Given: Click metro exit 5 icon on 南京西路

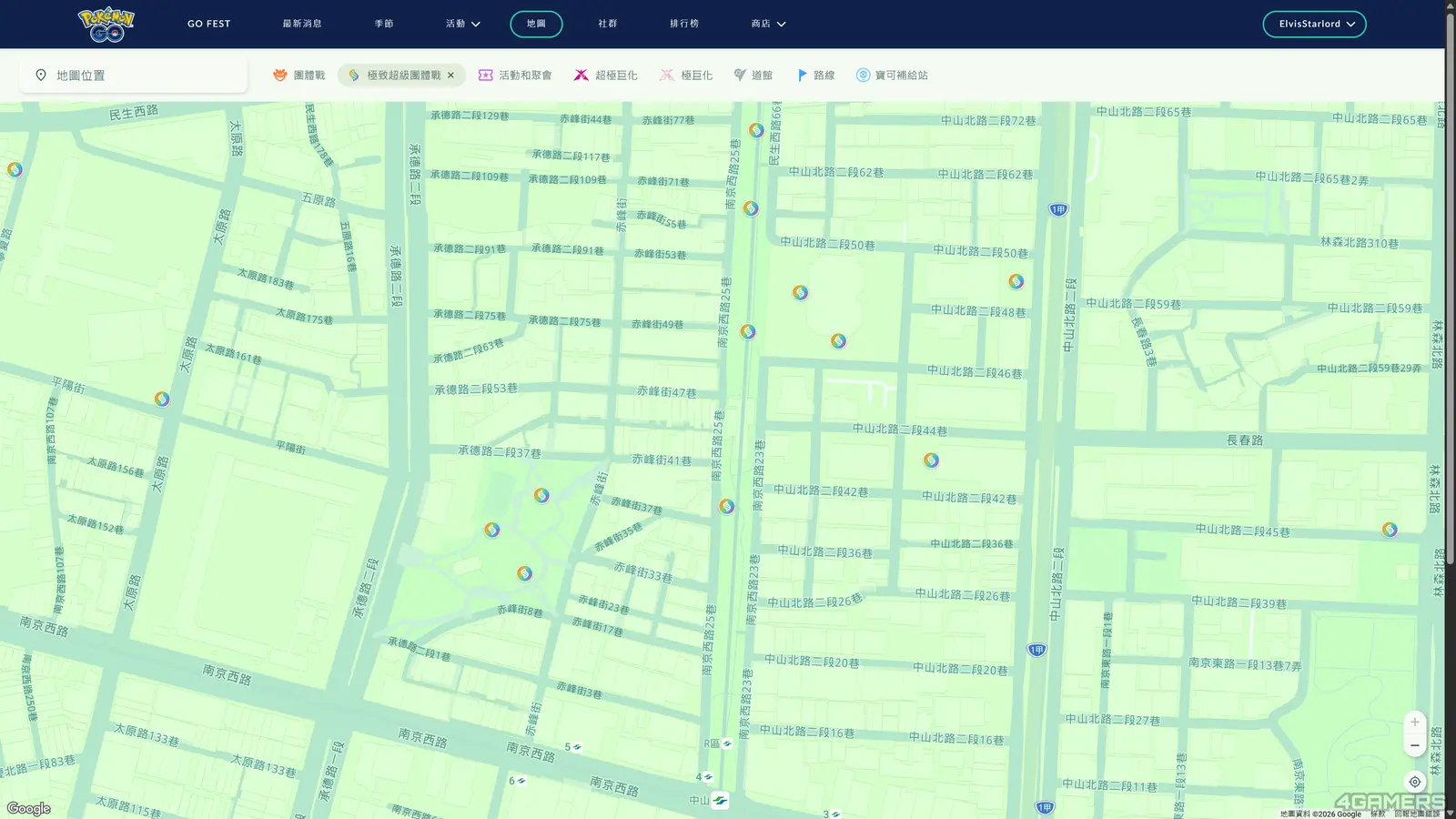Looking at the screenshot, I should (577, 747).
